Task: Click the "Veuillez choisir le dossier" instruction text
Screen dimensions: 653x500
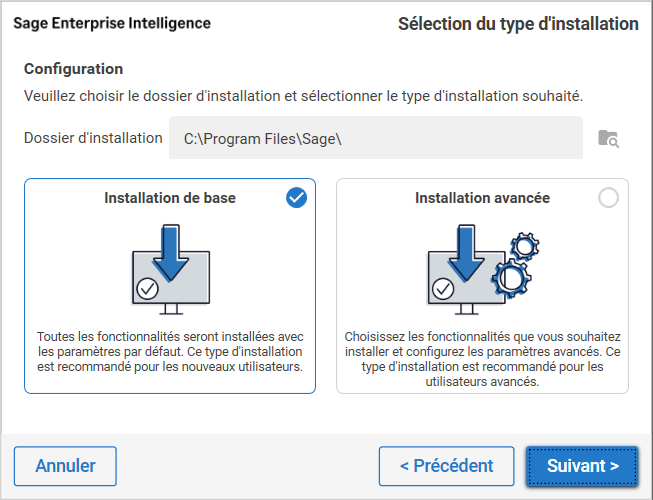Action: tap(303, 96)
